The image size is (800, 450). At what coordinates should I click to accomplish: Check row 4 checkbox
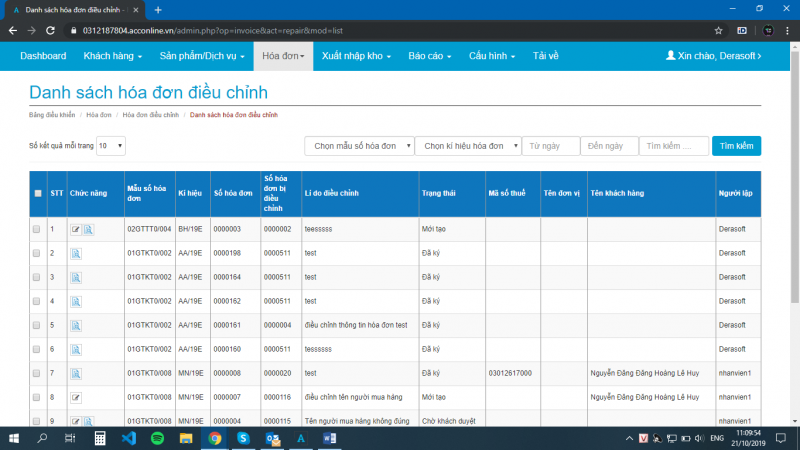(x=36, y=302)
